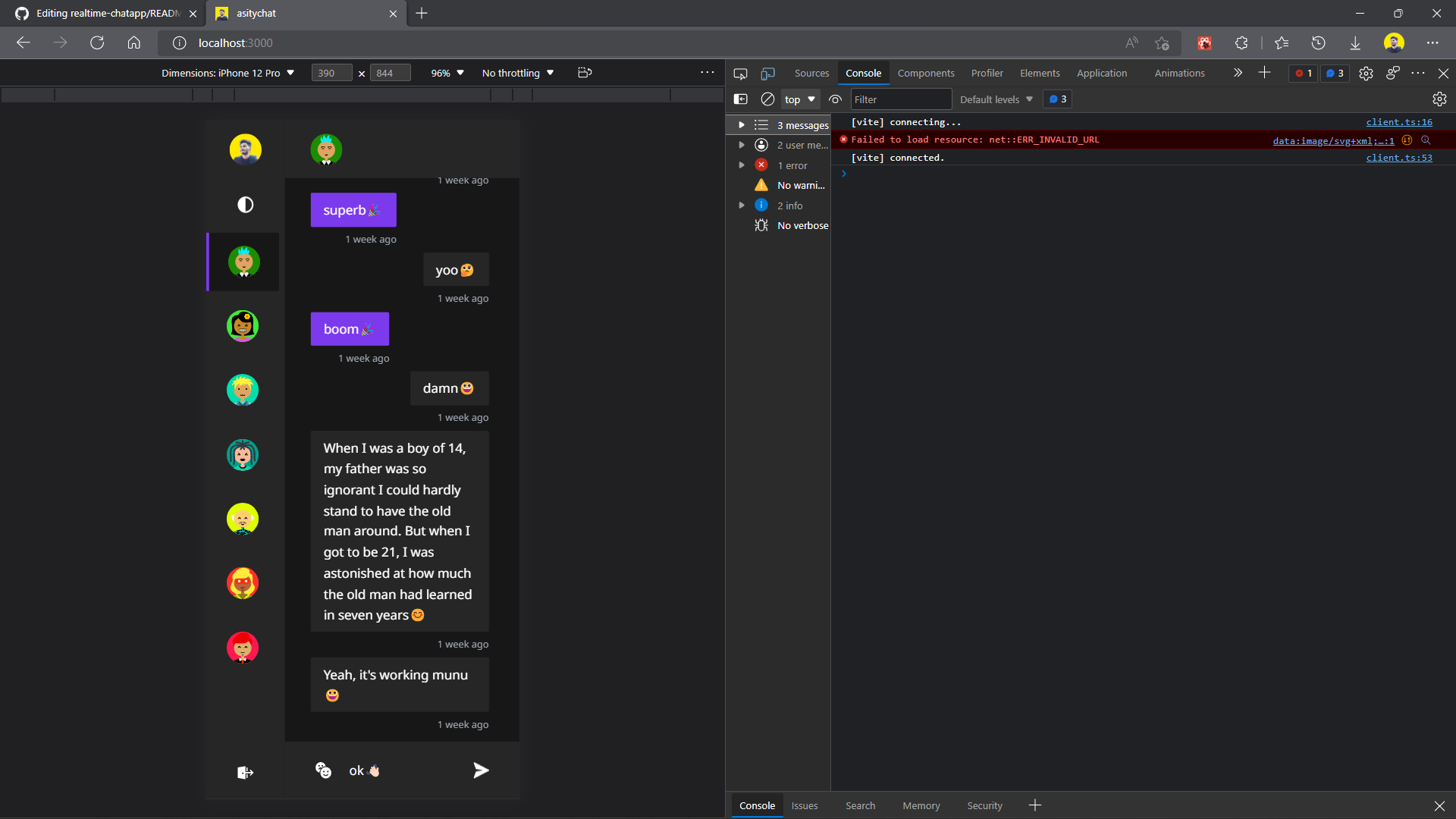Click the logout icon in sidebar
This screenshot has width=1456, height=819.
click(x=245, y=773)
